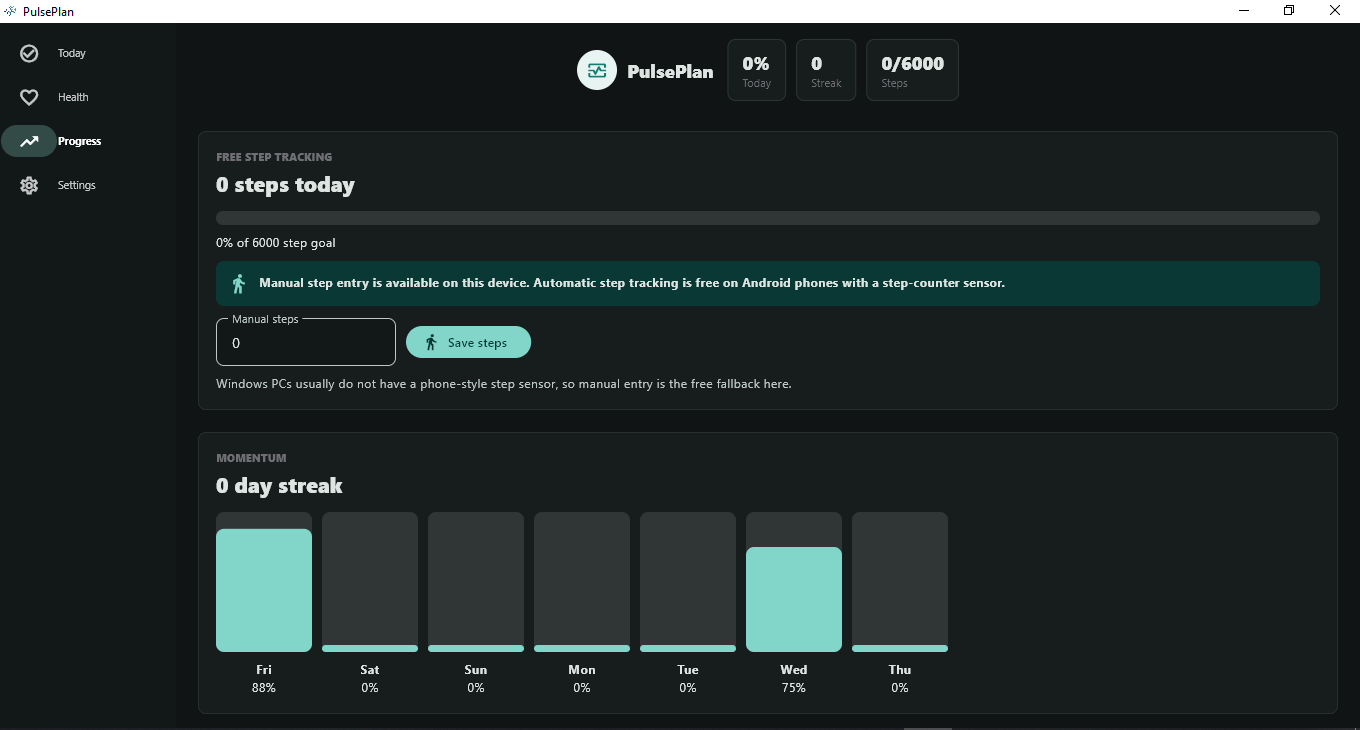
Task: Click the Friday momentum bar
Action: [x=264, y=582]
